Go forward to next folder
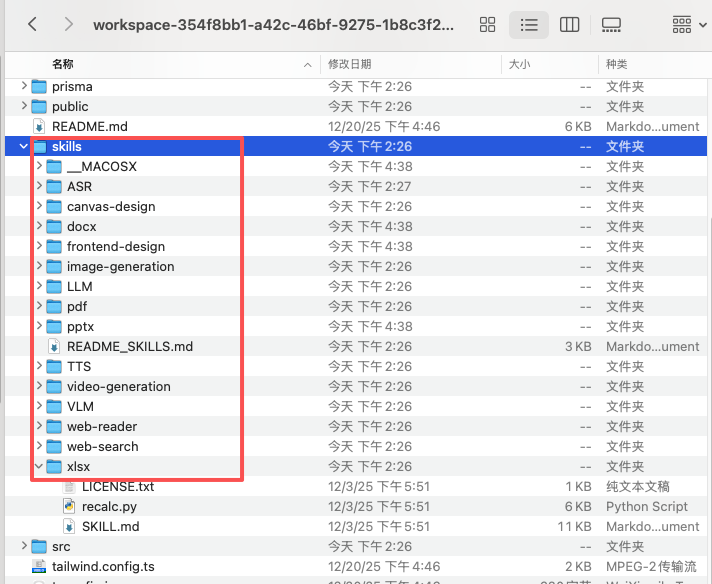712x584 pixels. click(68, 24)
